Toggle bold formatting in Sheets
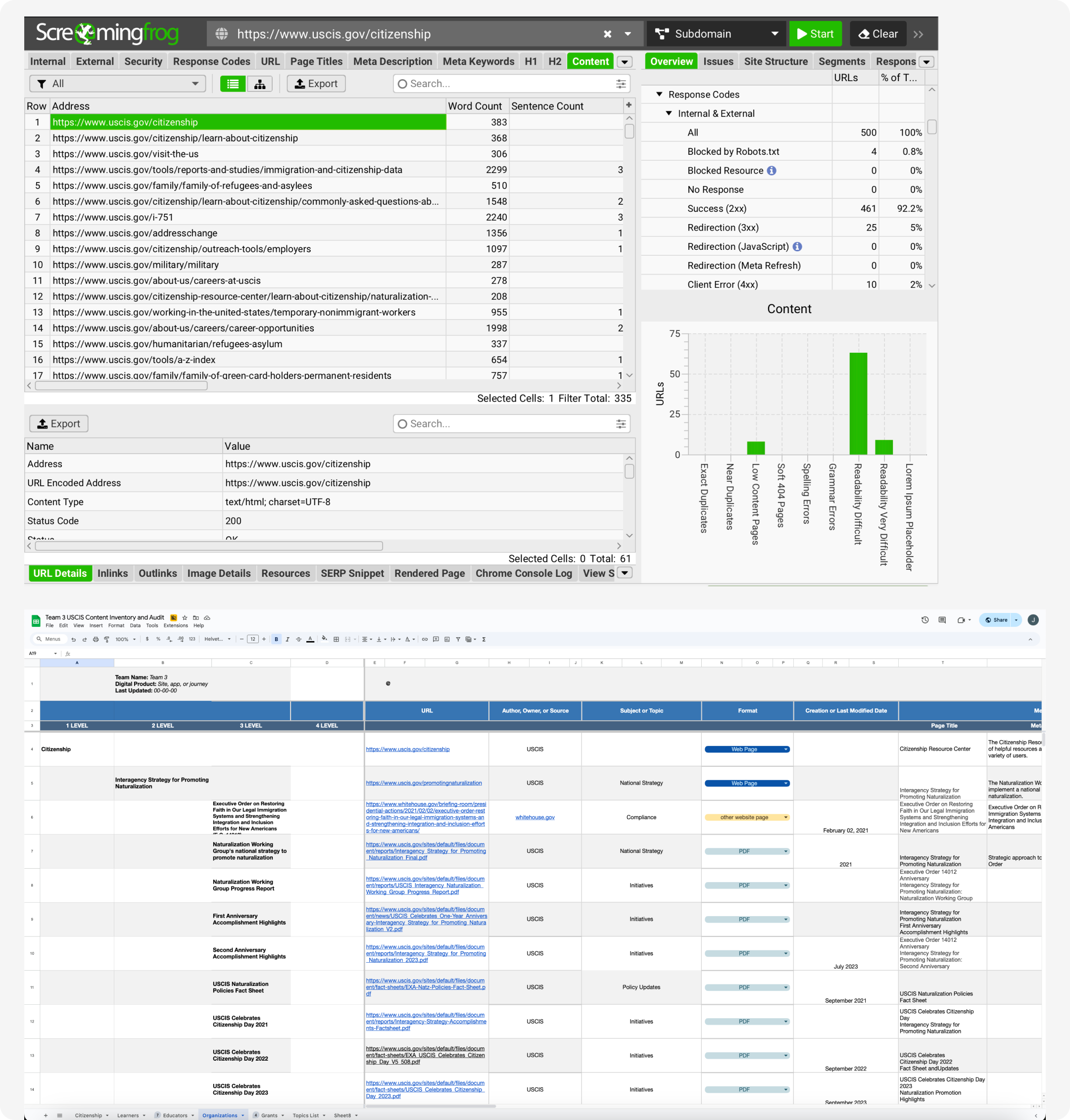Image resolution: width=1070 pixels, height=1120 pixels. [x=277, y=640]
